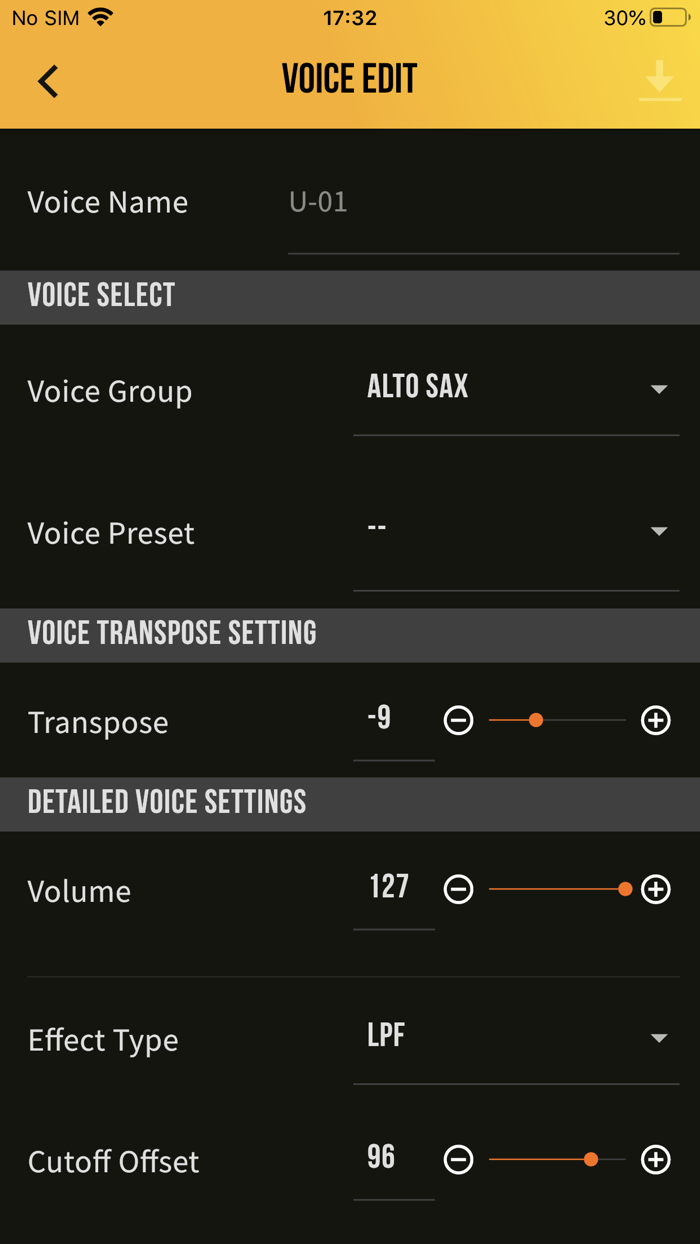The width and height of the screenshot is (700, 1244).
Task: Decrease Transpose with the minus icon
Action: pyautogui.click(x=458, y=719)
